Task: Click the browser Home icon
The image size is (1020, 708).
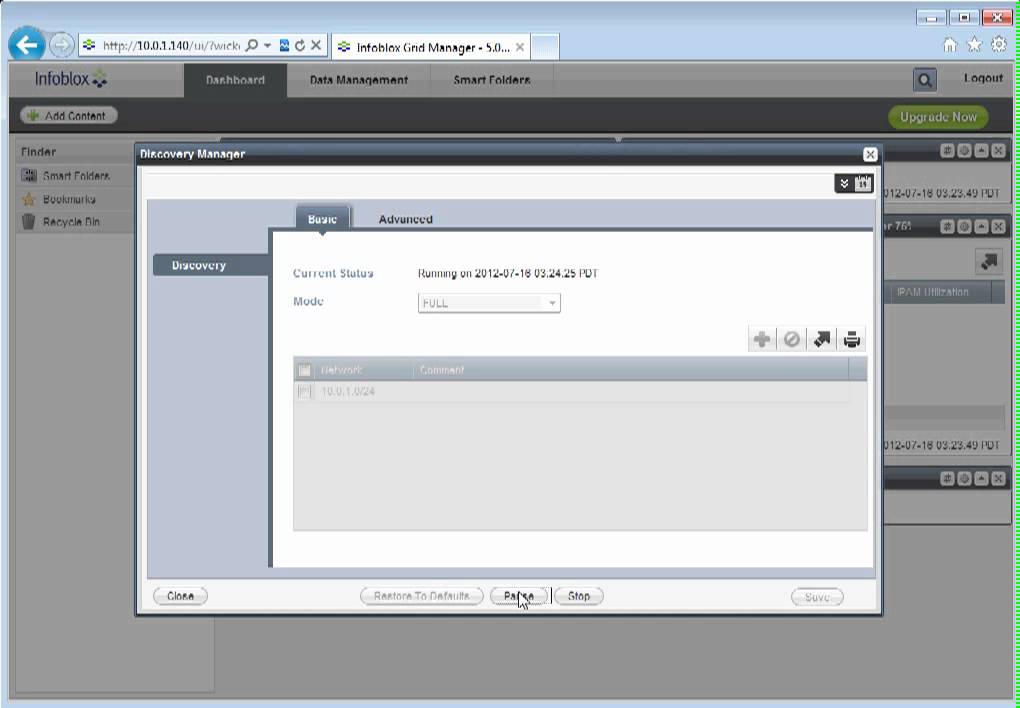Action: pyautogui.click(x=950, y=44)
